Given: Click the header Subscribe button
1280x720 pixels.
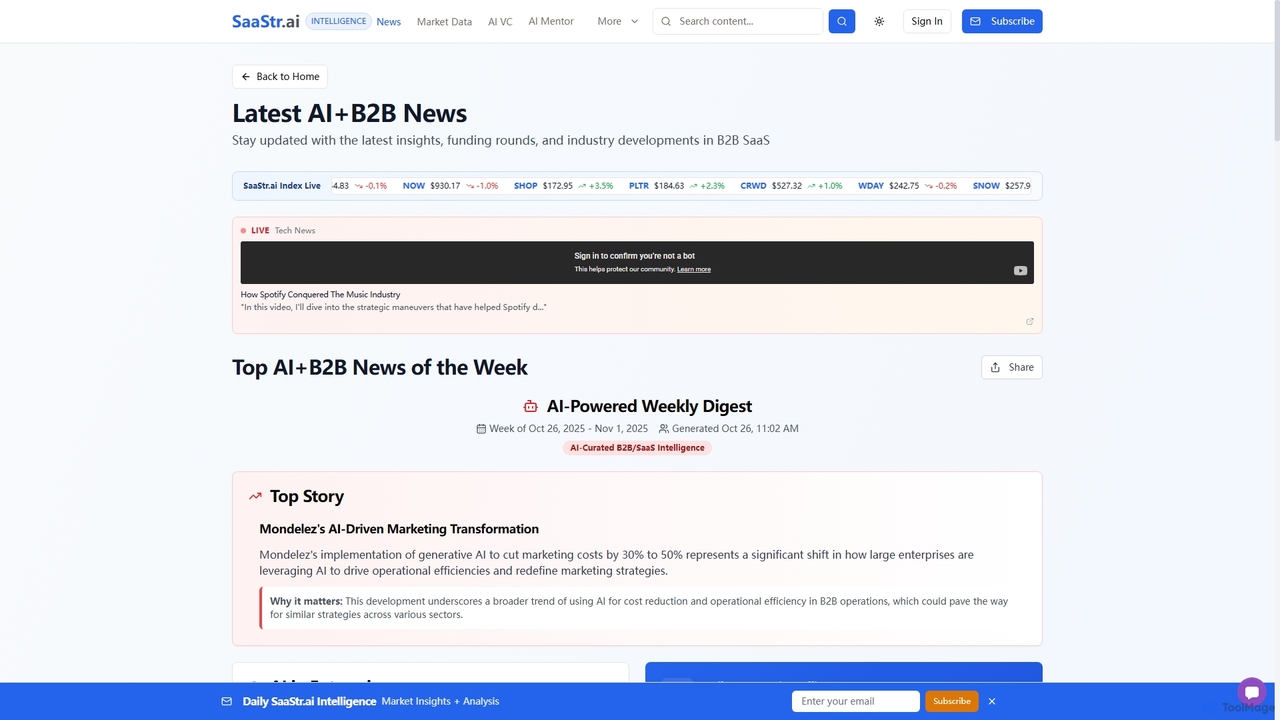Looking at the screenshot, I should tap(1002, 21).
